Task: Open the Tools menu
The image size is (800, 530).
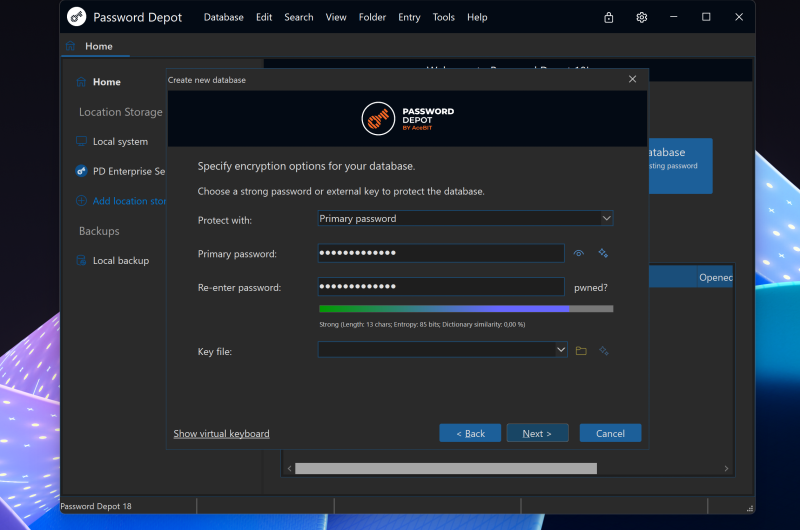Action: 443,17
